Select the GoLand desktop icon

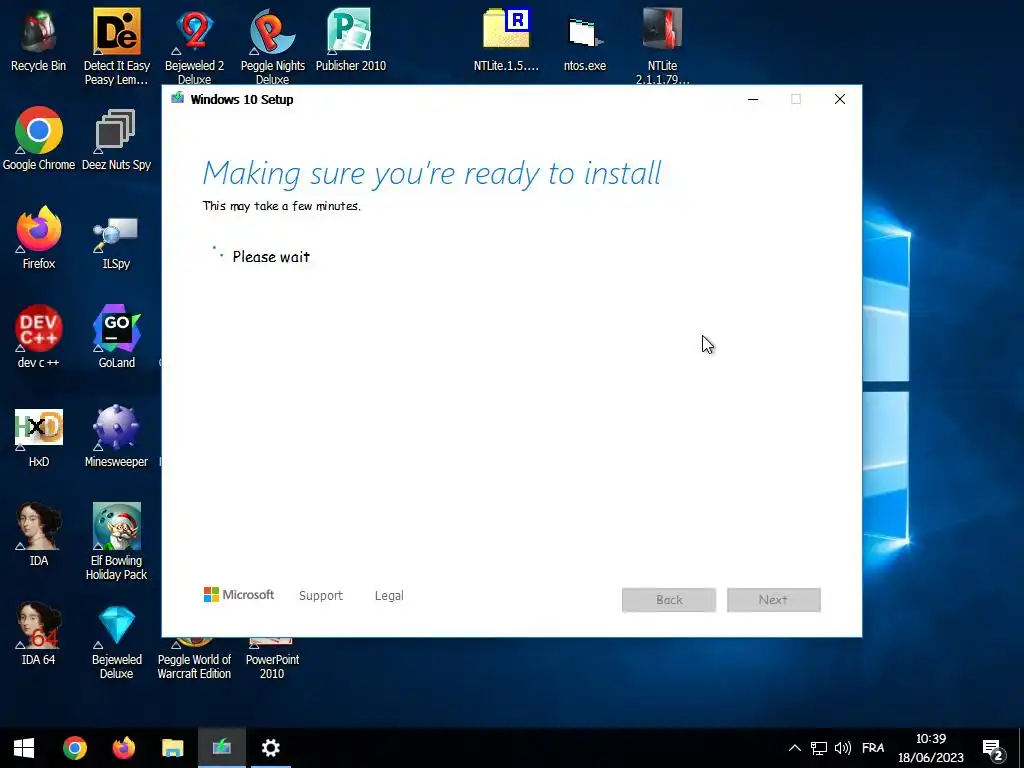[x=116, y=337]
